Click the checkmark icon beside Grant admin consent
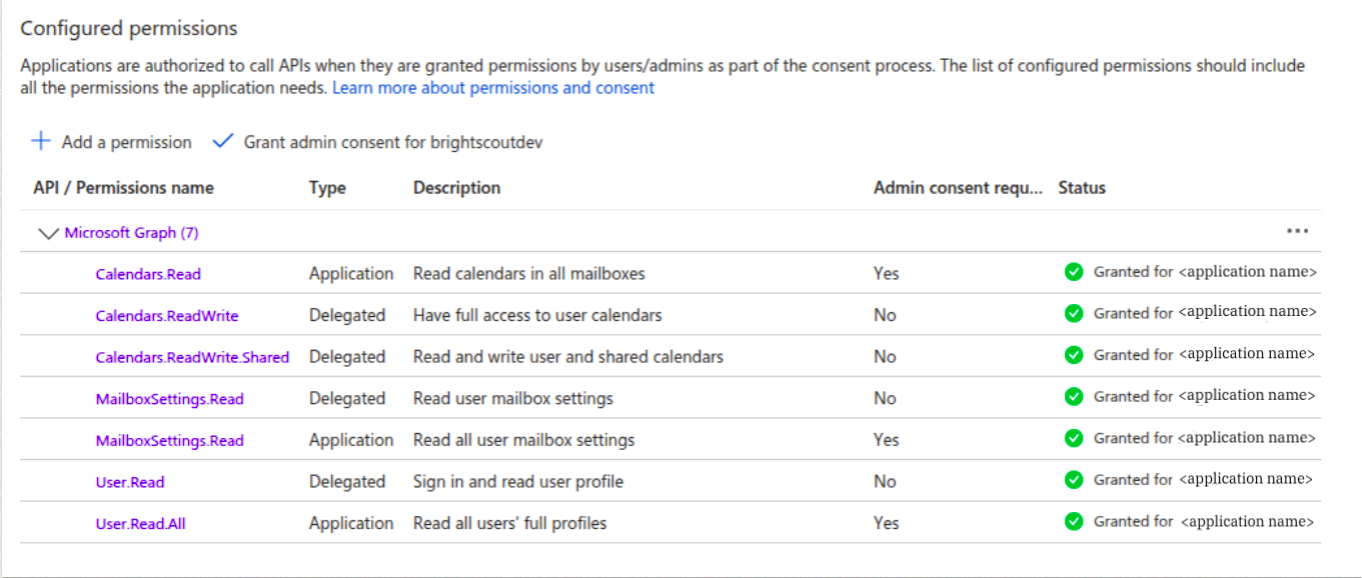This screenshot has width=1362, height=578. [x=222, y=142]
